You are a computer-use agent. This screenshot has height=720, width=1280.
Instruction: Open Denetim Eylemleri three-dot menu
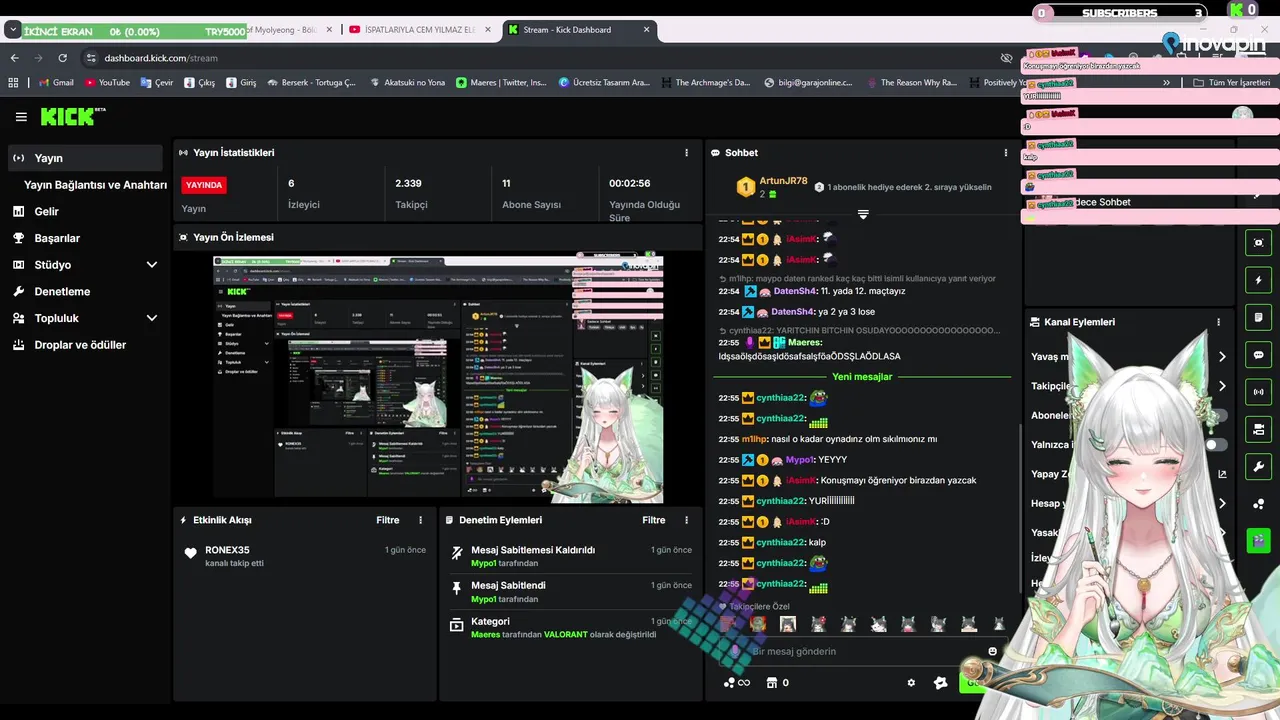click(x=686, y=520)
